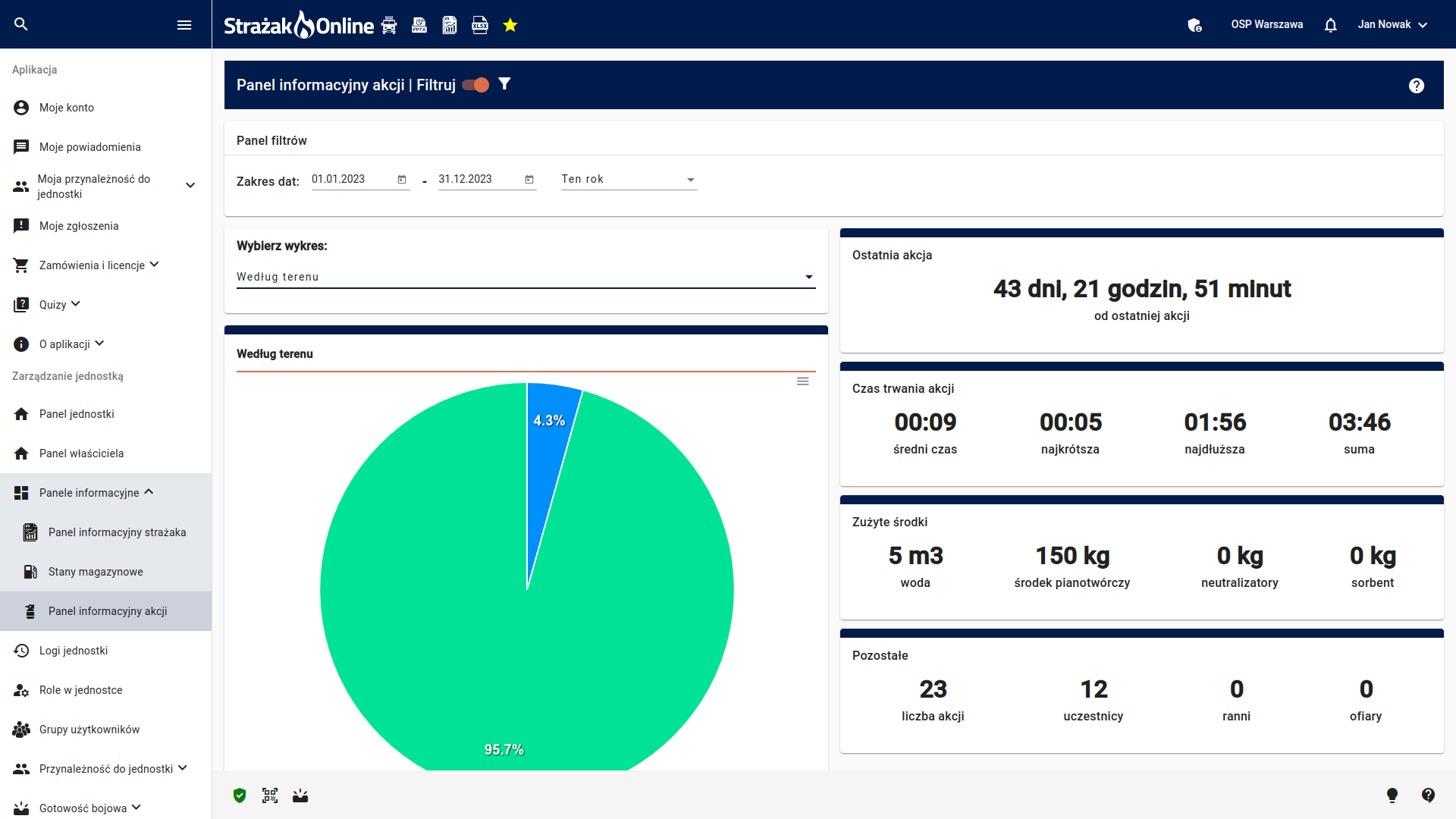This screenshot has width=1456, height=819.
Task: Open the shield settings icon in header
Action: click(1194, 25)
